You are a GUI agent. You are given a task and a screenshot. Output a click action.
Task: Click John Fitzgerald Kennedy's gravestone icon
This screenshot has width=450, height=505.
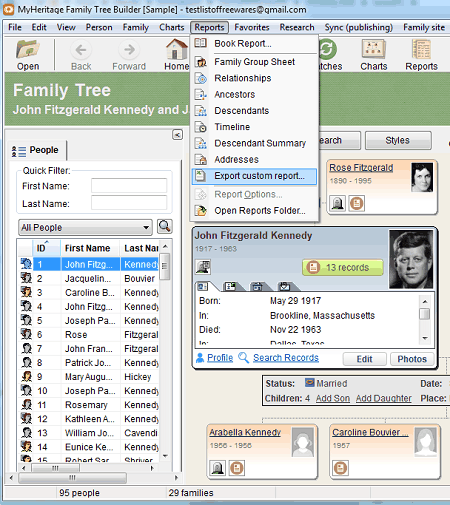pyautogui.click(x=203, y=267)
